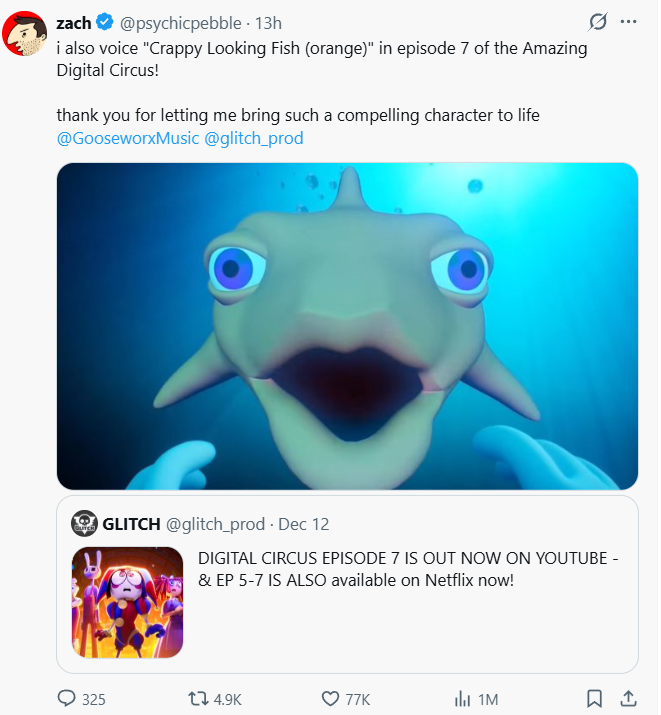Open the Grok explain-post icon
This screenshot has width=661, height=715.
pos(598,22)
